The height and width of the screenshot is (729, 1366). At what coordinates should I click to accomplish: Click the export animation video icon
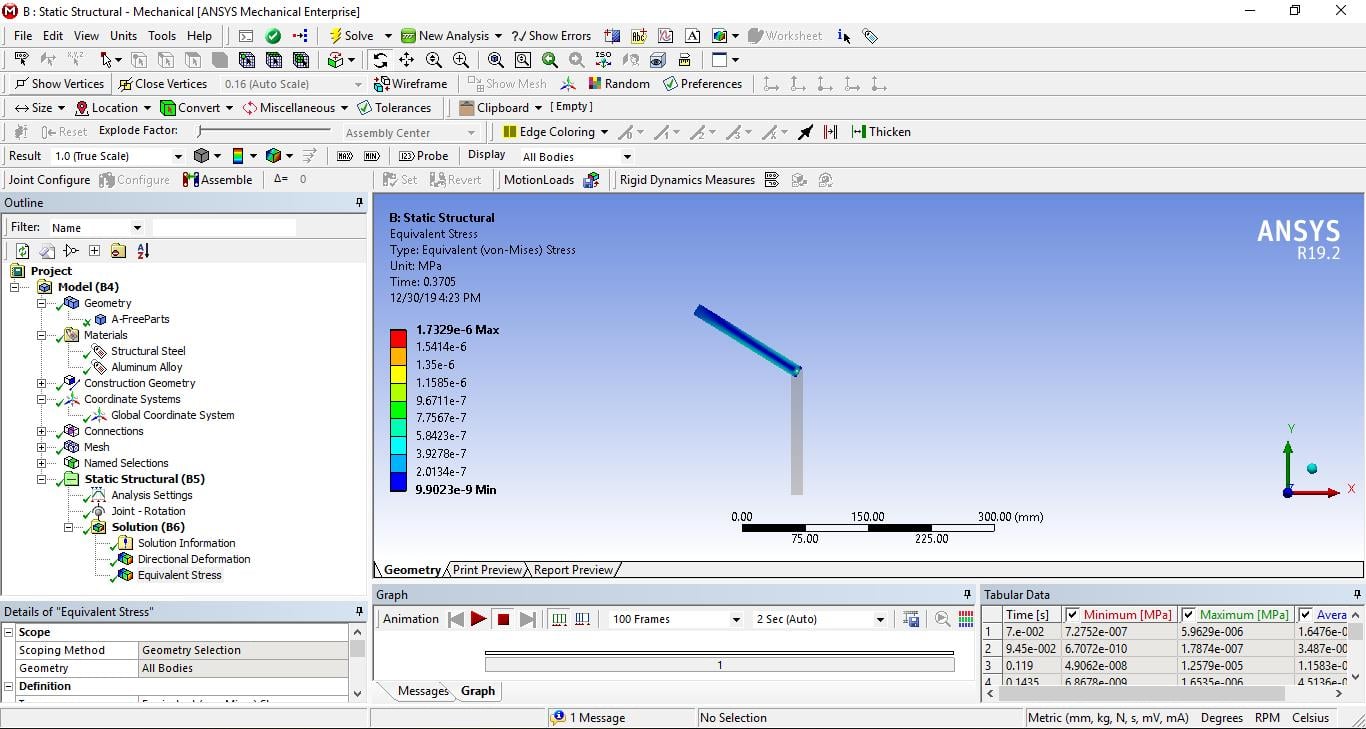click(x=910, y=619)
